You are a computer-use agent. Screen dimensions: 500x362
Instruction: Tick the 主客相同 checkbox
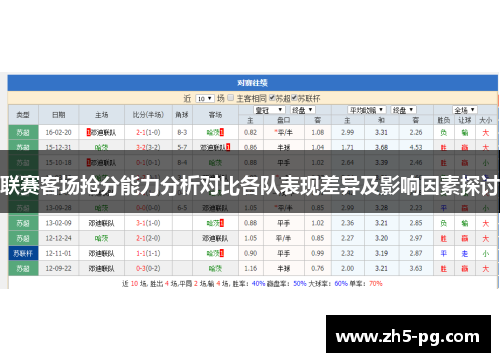click(x=230, y=98)
